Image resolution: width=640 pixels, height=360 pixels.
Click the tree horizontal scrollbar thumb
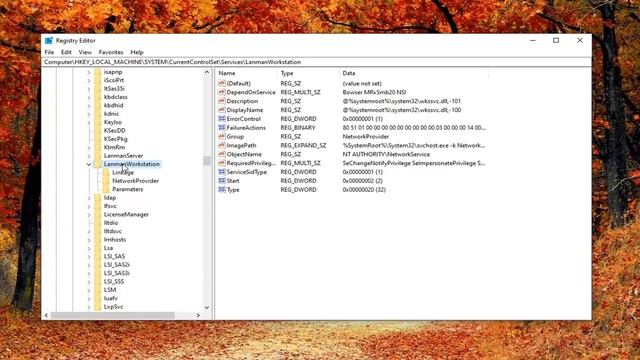113,315
